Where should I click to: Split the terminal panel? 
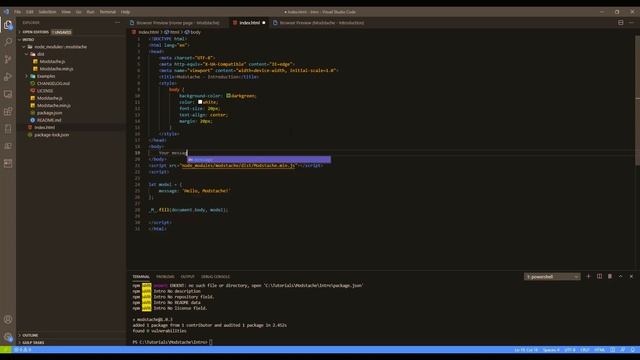599,276
